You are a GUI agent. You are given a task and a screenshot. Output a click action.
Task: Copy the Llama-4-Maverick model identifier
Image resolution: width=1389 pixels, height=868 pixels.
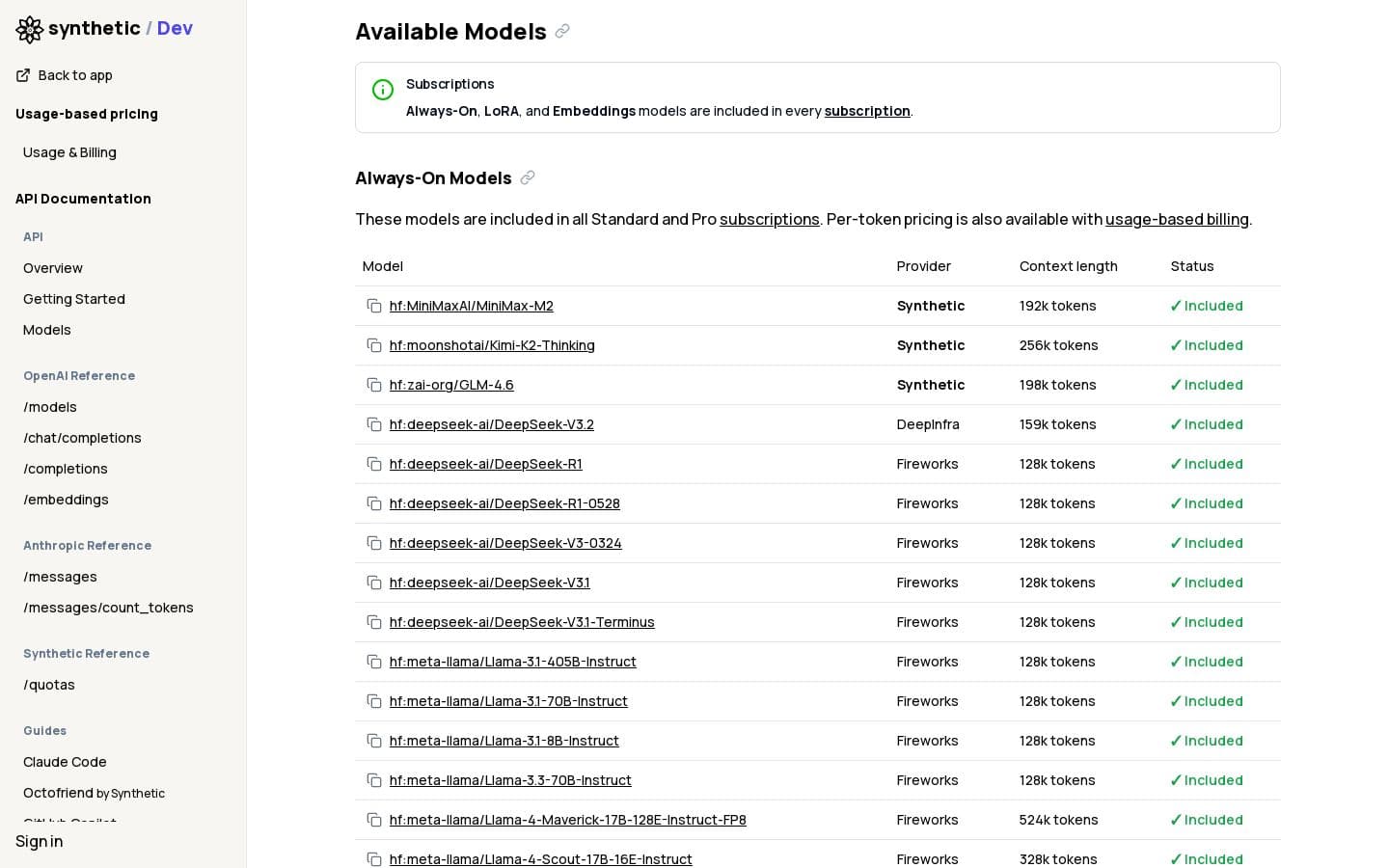(374, 820)
